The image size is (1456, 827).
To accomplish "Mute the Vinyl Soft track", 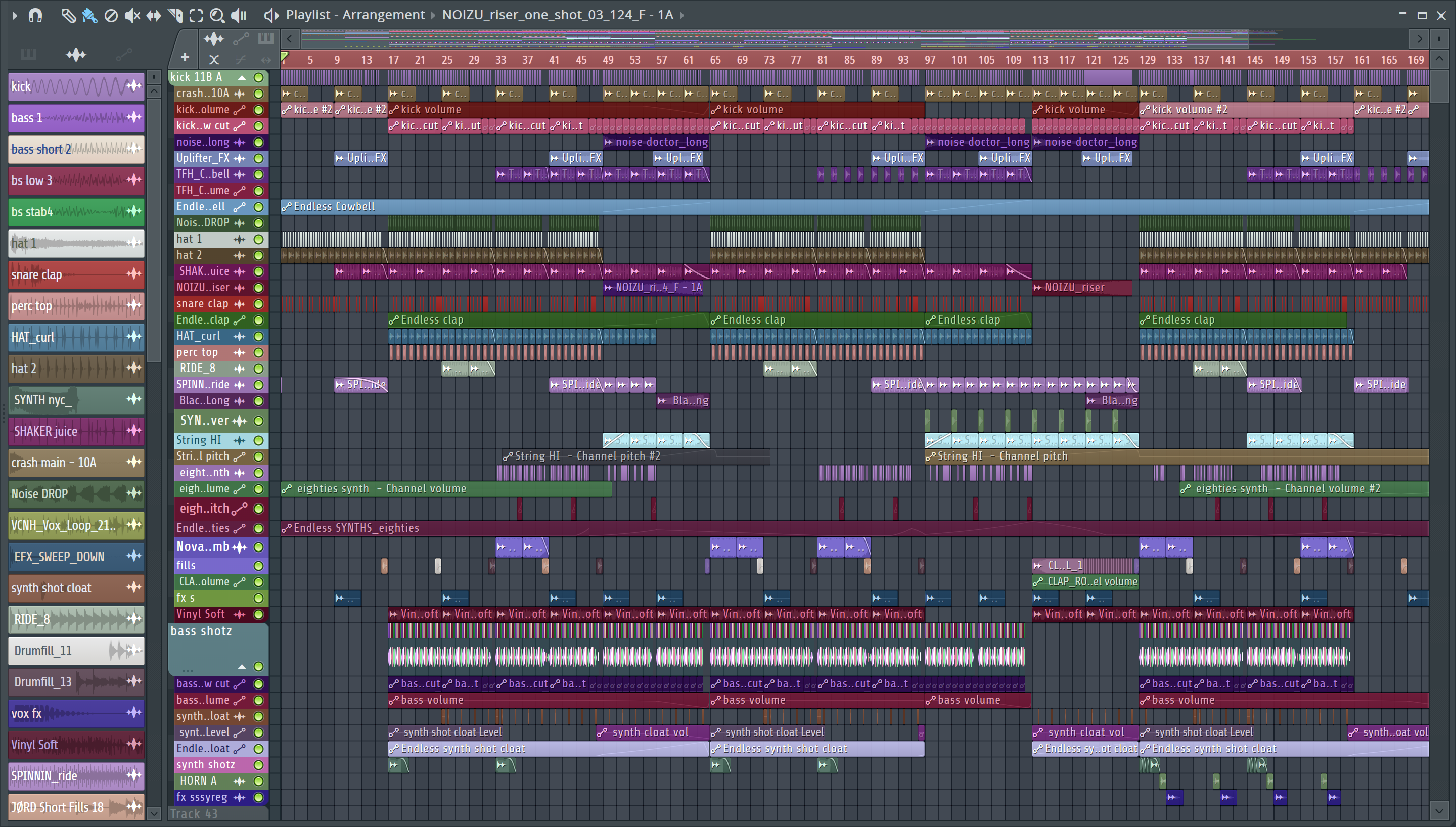I will (x=258, y=614).
